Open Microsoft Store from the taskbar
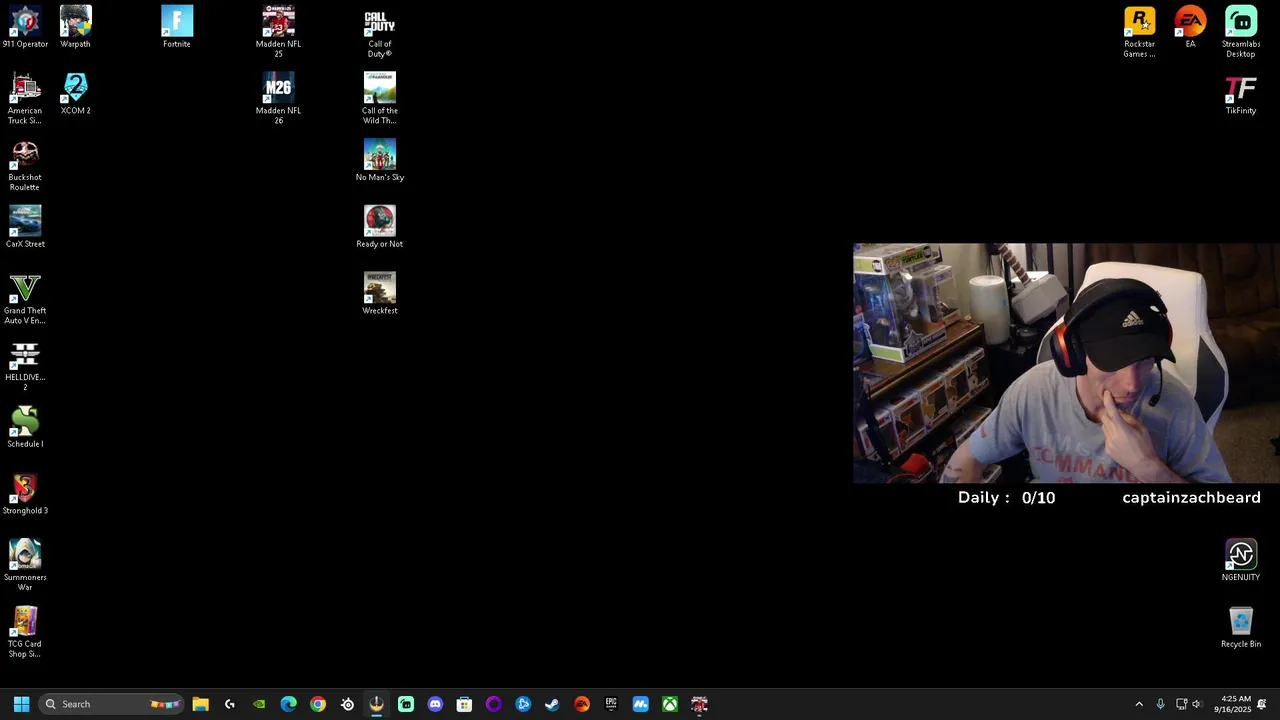This screenshot has height=720, width=1280. (x=464, y=704)
